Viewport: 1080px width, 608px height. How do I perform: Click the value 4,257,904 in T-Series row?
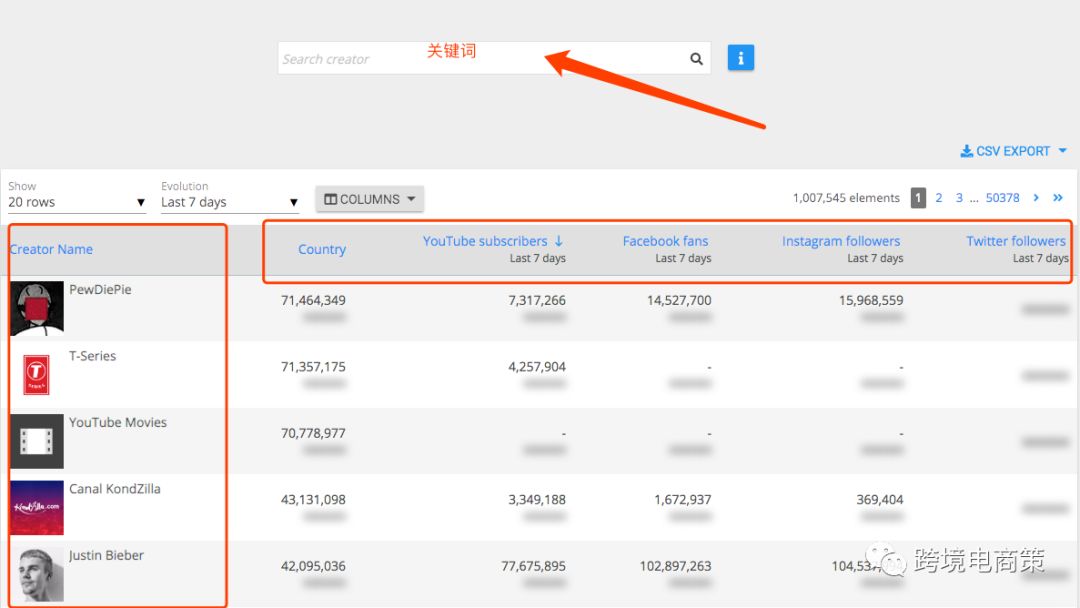coord(537,367)
